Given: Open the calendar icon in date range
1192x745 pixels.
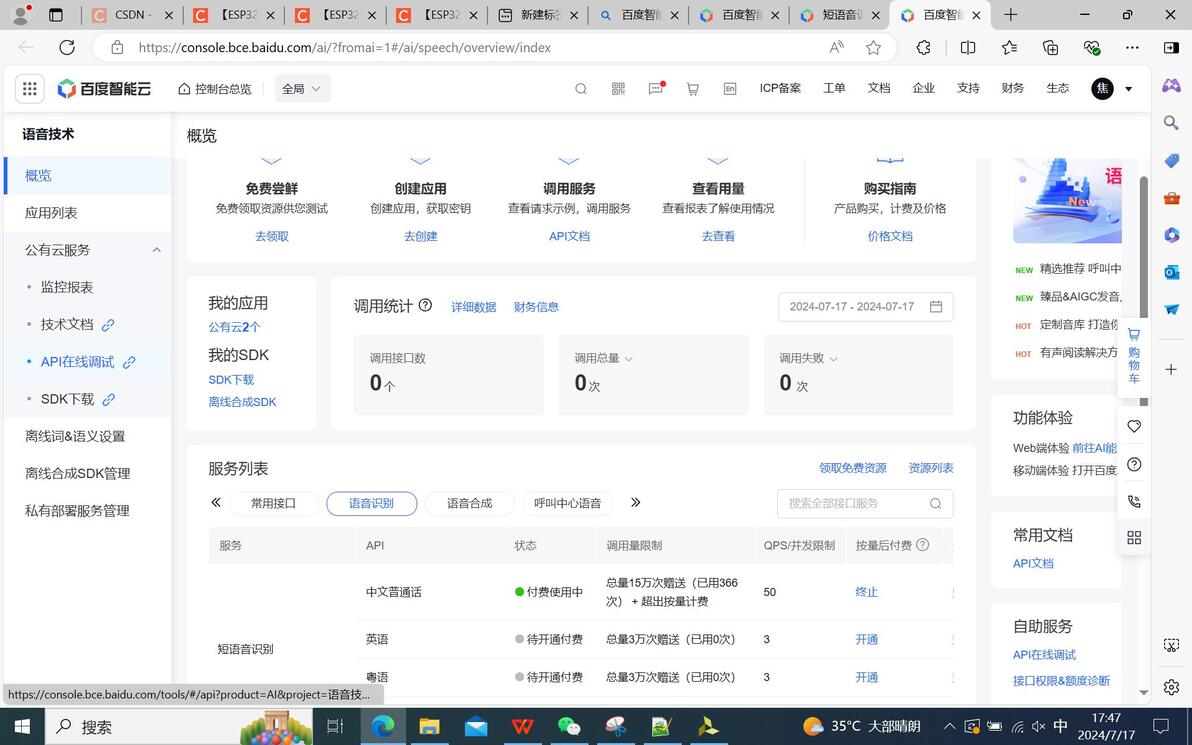Looking at the screenshot, I should (x=936, y=306).
